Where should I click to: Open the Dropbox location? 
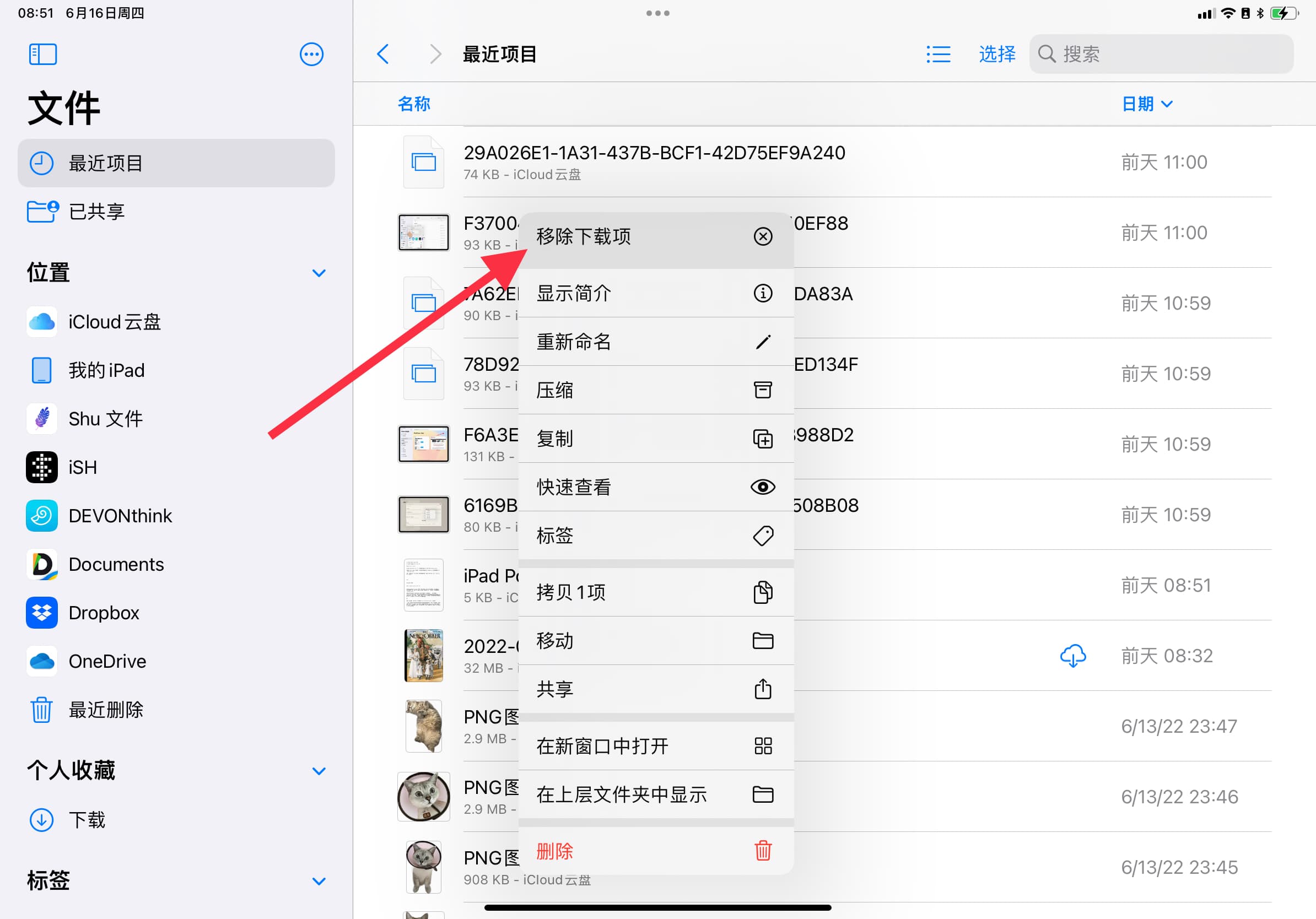[176, 613]
